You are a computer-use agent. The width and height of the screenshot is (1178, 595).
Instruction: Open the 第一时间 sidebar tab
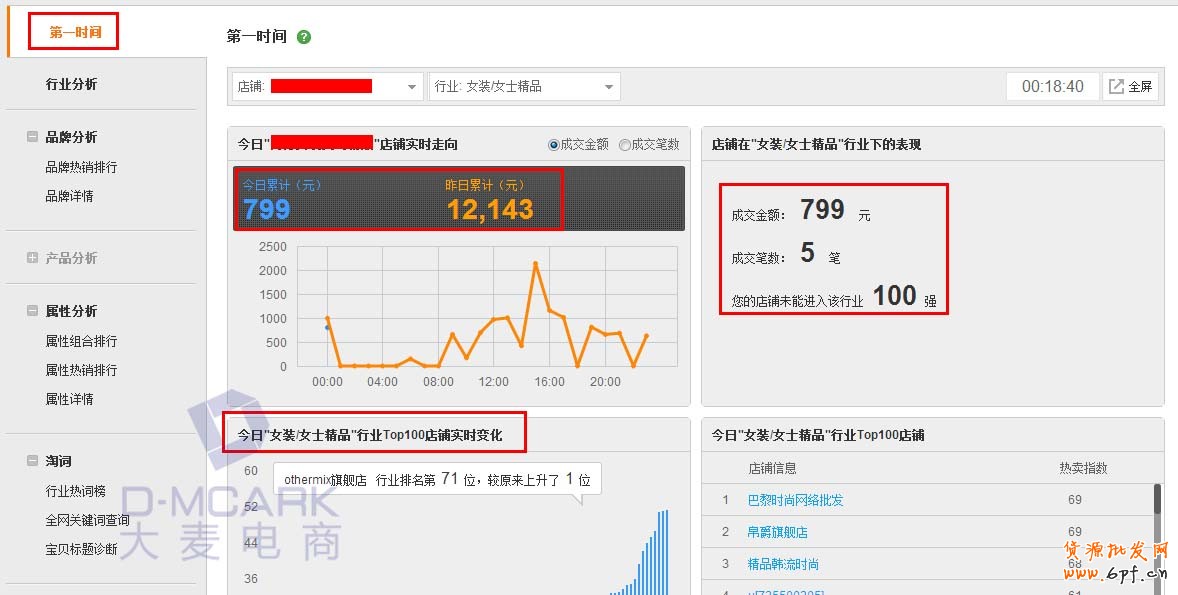[75, 32]
